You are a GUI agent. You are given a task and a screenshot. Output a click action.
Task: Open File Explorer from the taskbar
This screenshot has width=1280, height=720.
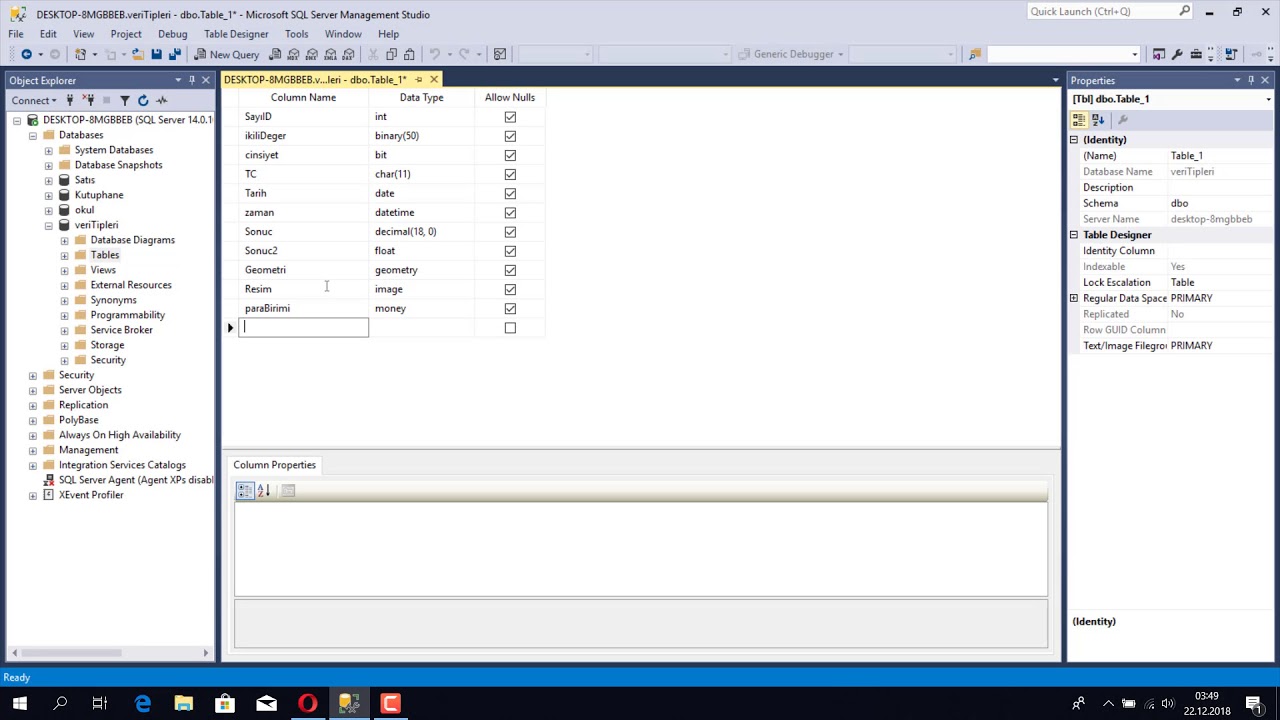(x=184, y=704)
